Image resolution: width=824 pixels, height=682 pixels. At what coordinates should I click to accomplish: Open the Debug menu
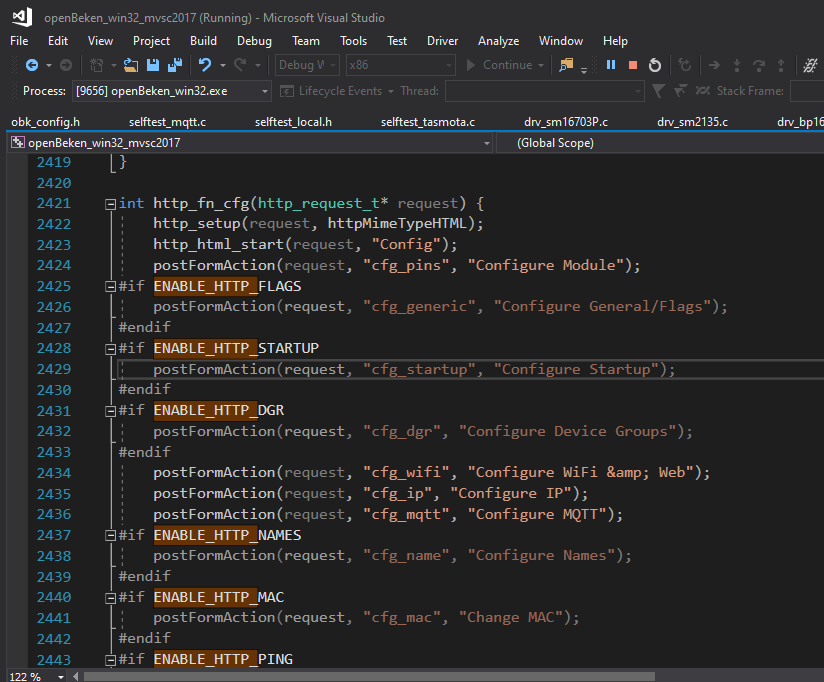click(x=254, y=41)
